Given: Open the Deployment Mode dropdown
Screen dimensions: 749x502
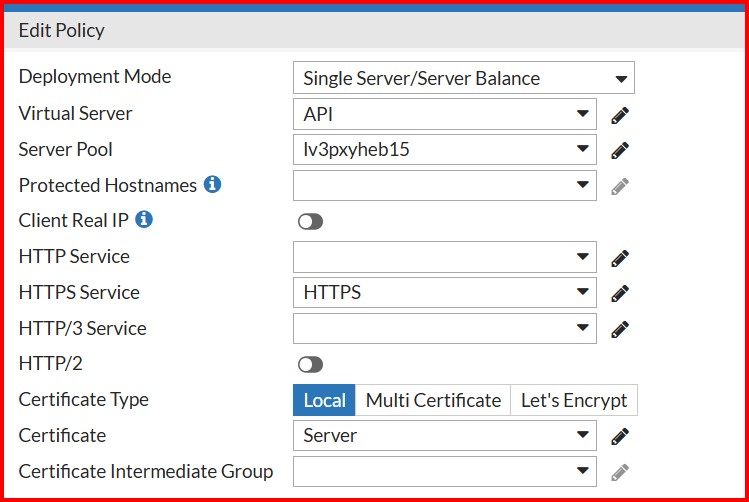Looking at the screenshot, I should [464, 78].
